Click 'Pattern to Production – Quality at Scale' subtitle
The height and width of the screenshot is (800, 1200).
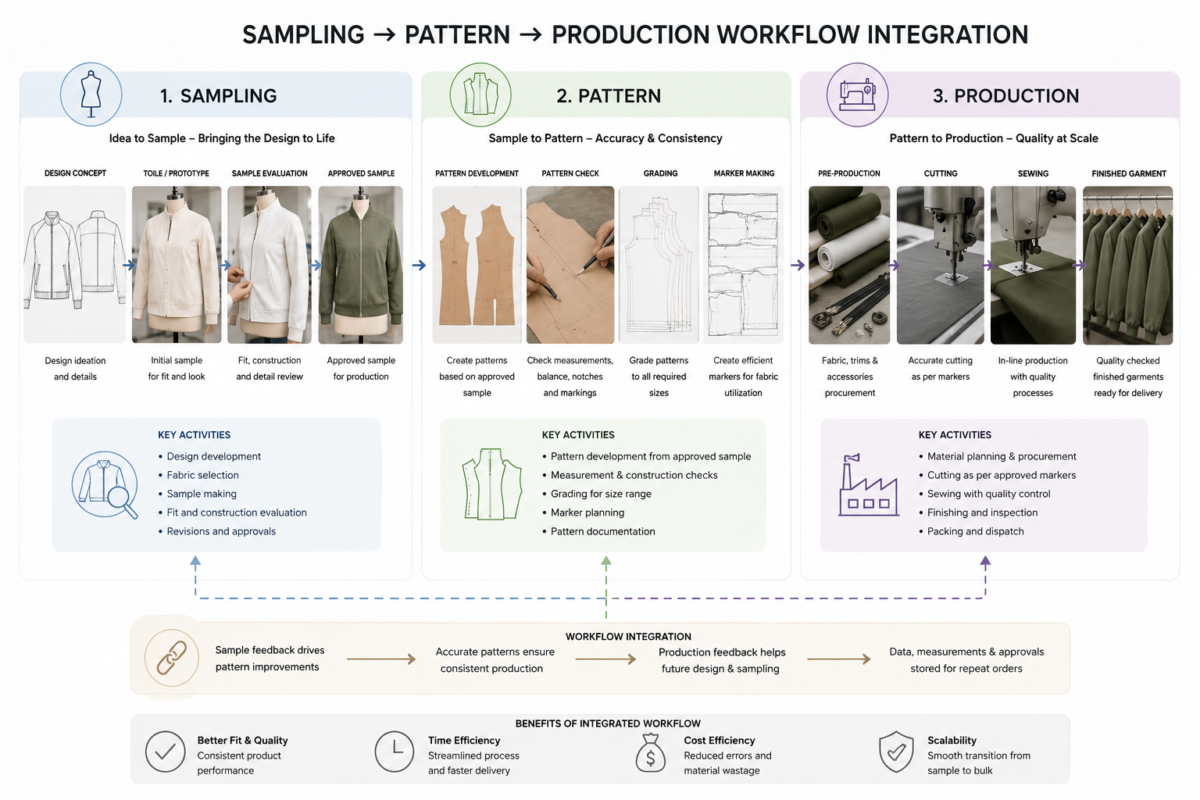point(992,138)
